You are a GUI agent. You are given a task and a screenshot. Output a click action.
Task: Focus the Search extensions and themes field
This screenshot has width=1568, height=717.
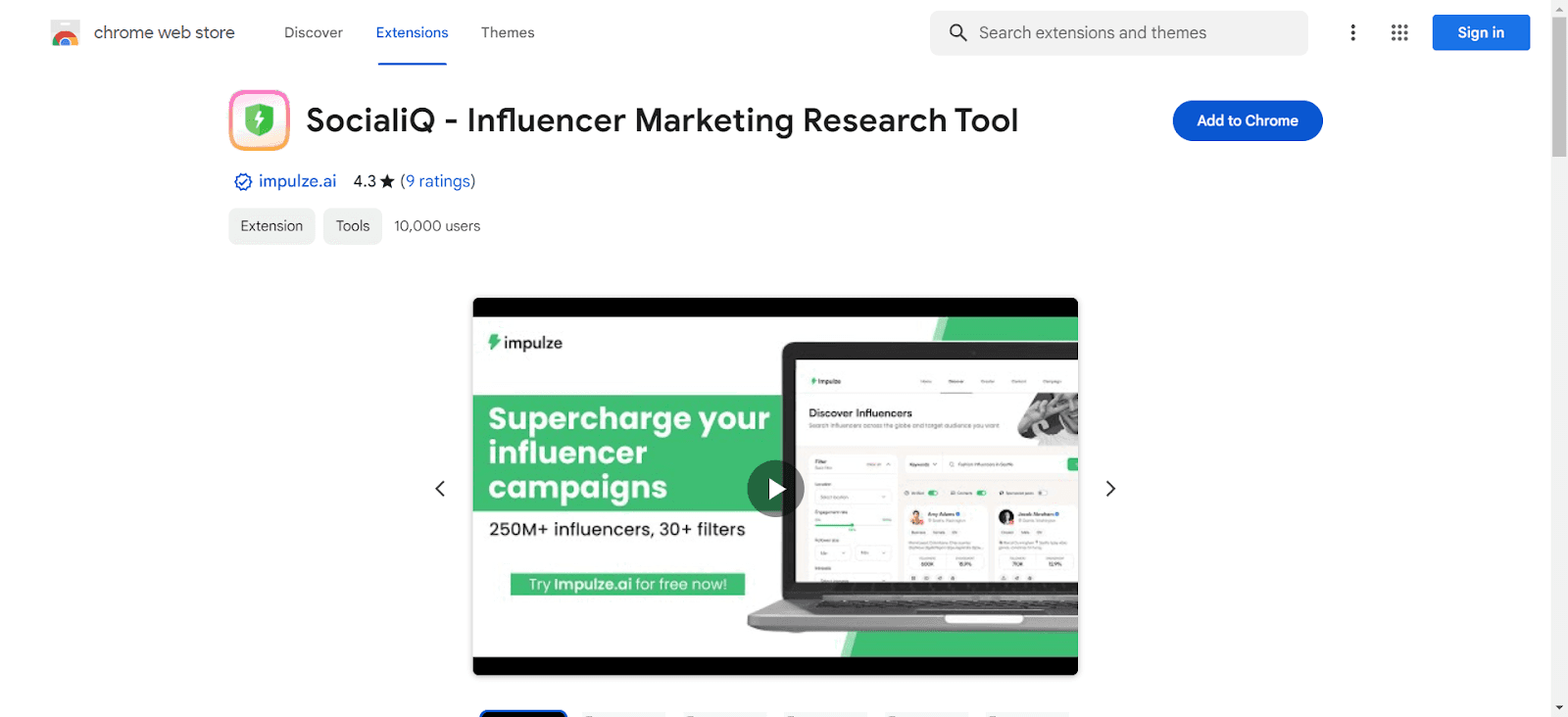[x=1118, y=32]
